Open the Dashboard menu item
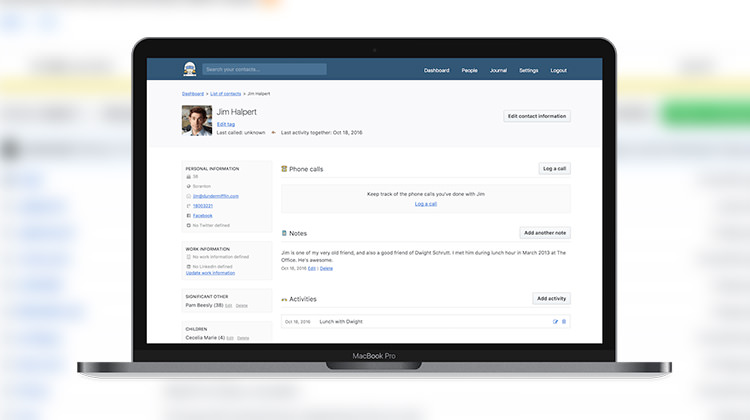The image size is (750, 420). 436,71
